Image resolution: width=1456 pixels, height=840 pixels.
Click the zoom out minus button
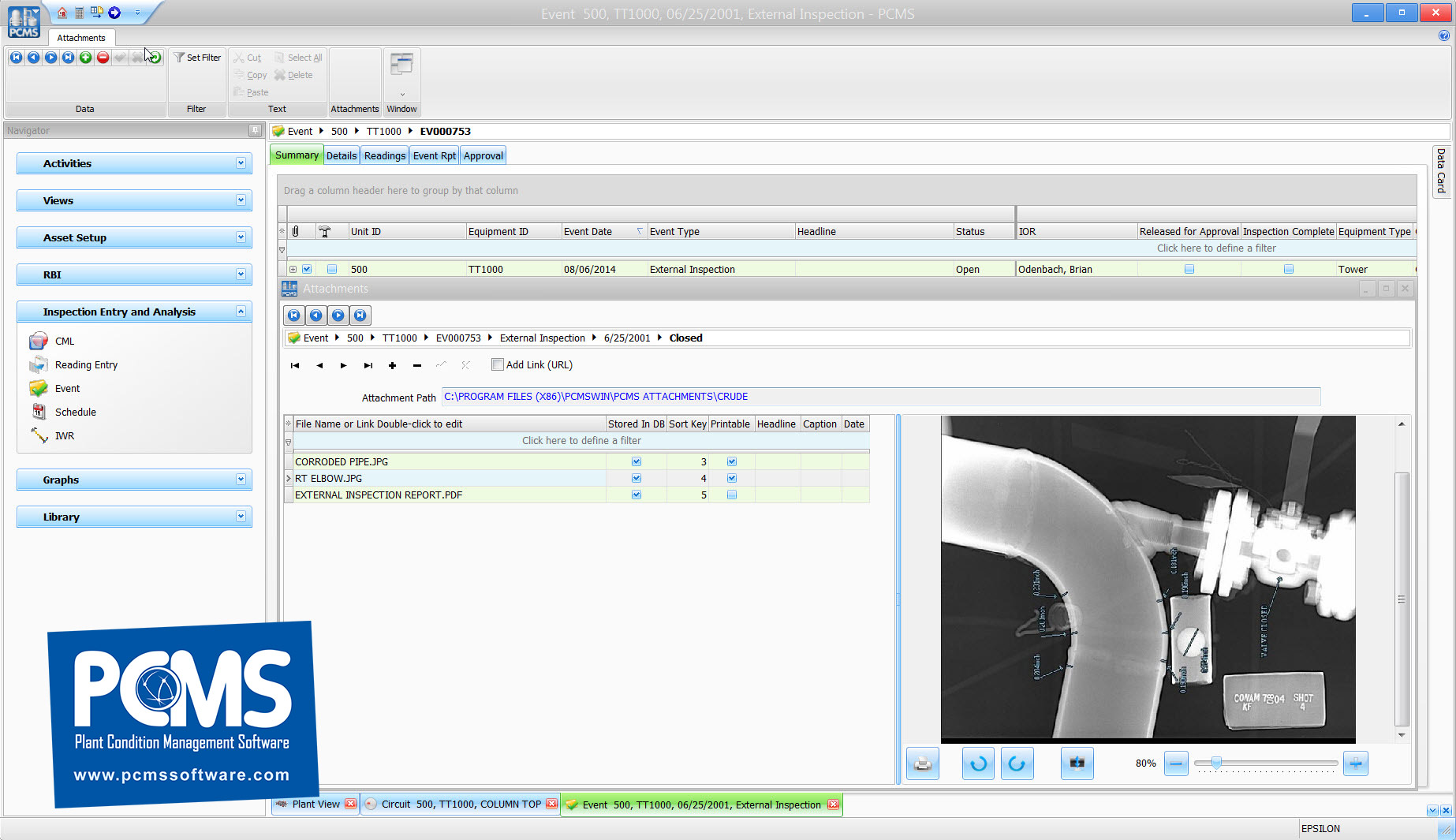(1175, 763)
